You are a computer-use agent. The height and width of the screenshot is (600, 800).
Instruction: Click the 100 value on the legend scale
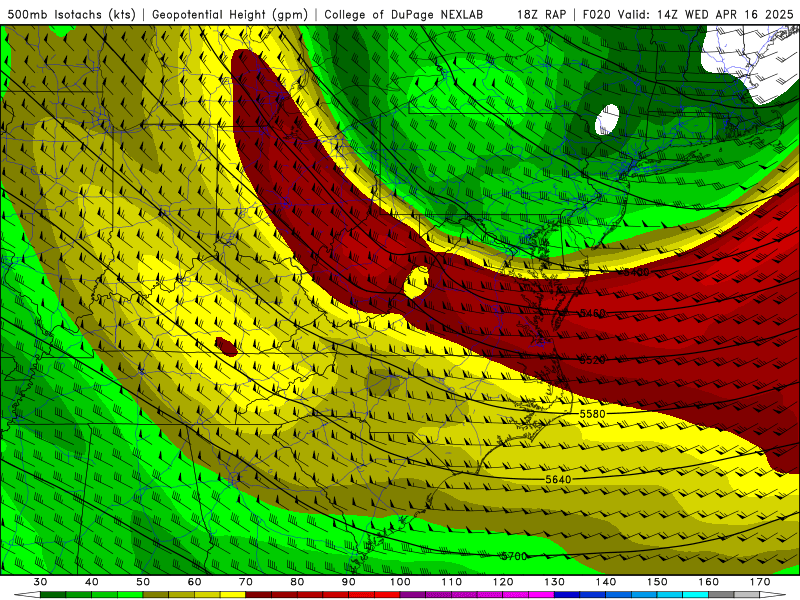[401, 582]
